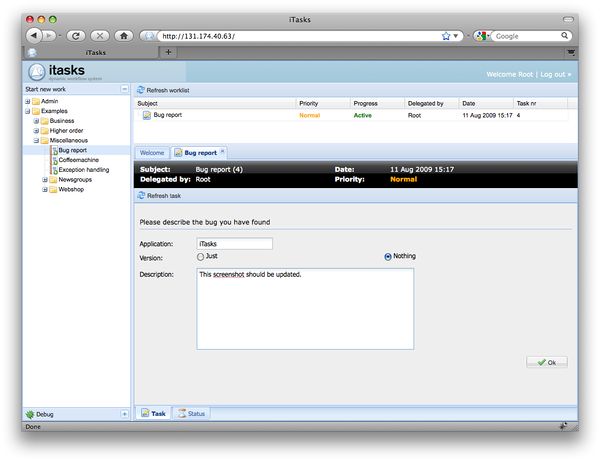The image size is (600, 461).
Task: Click the tab list button at tab bar end
Action: pyautogui.click(x=571, y=52)
